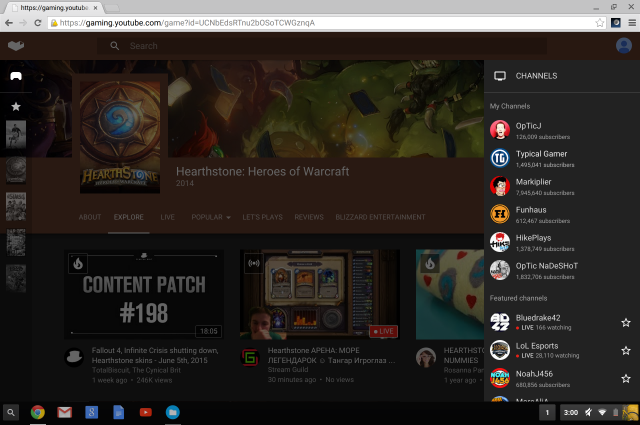640x425 pixels.
Task: Open the YouTube app in the shelf
Action: 145,412
